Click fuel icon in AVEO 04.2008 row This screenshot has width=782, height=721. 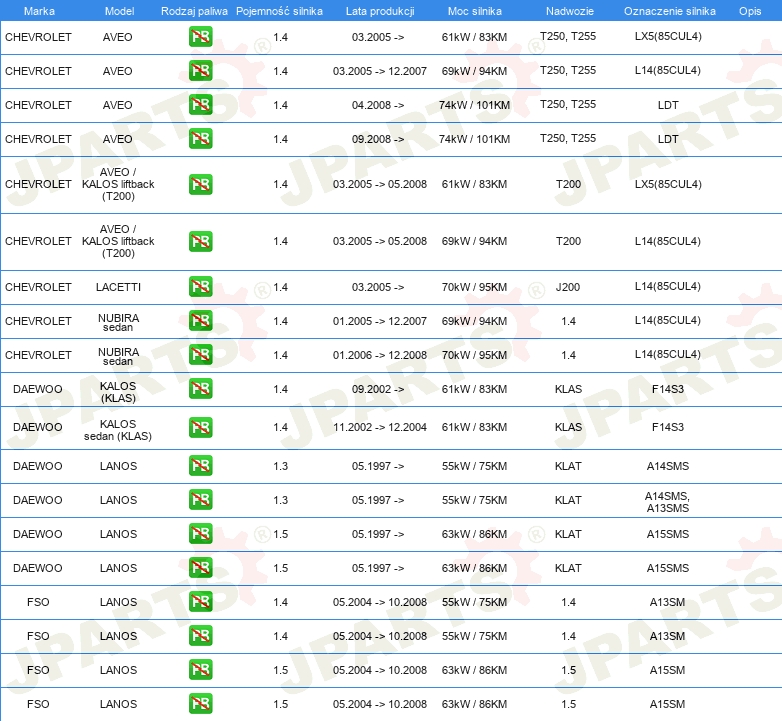click(200, 105)
